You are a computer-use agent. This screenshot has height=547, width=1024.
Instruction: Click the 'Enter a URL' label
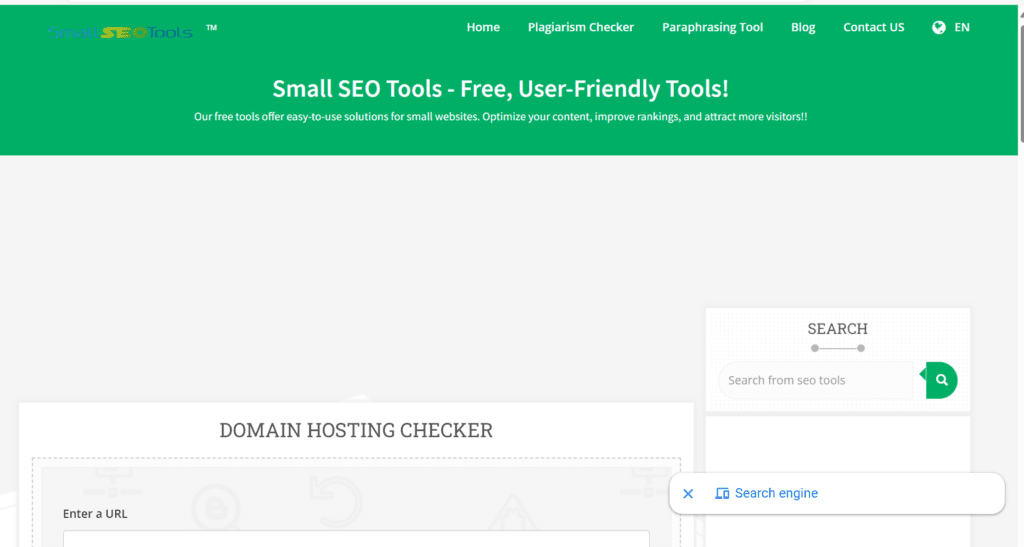pos(95,514)
